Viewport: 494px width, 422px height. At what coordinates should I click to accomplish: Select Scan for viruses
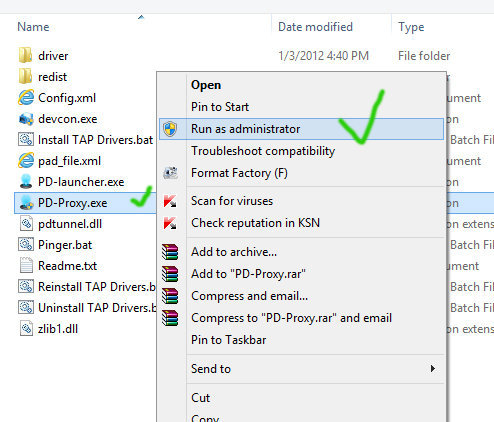(x=232, y=201)
